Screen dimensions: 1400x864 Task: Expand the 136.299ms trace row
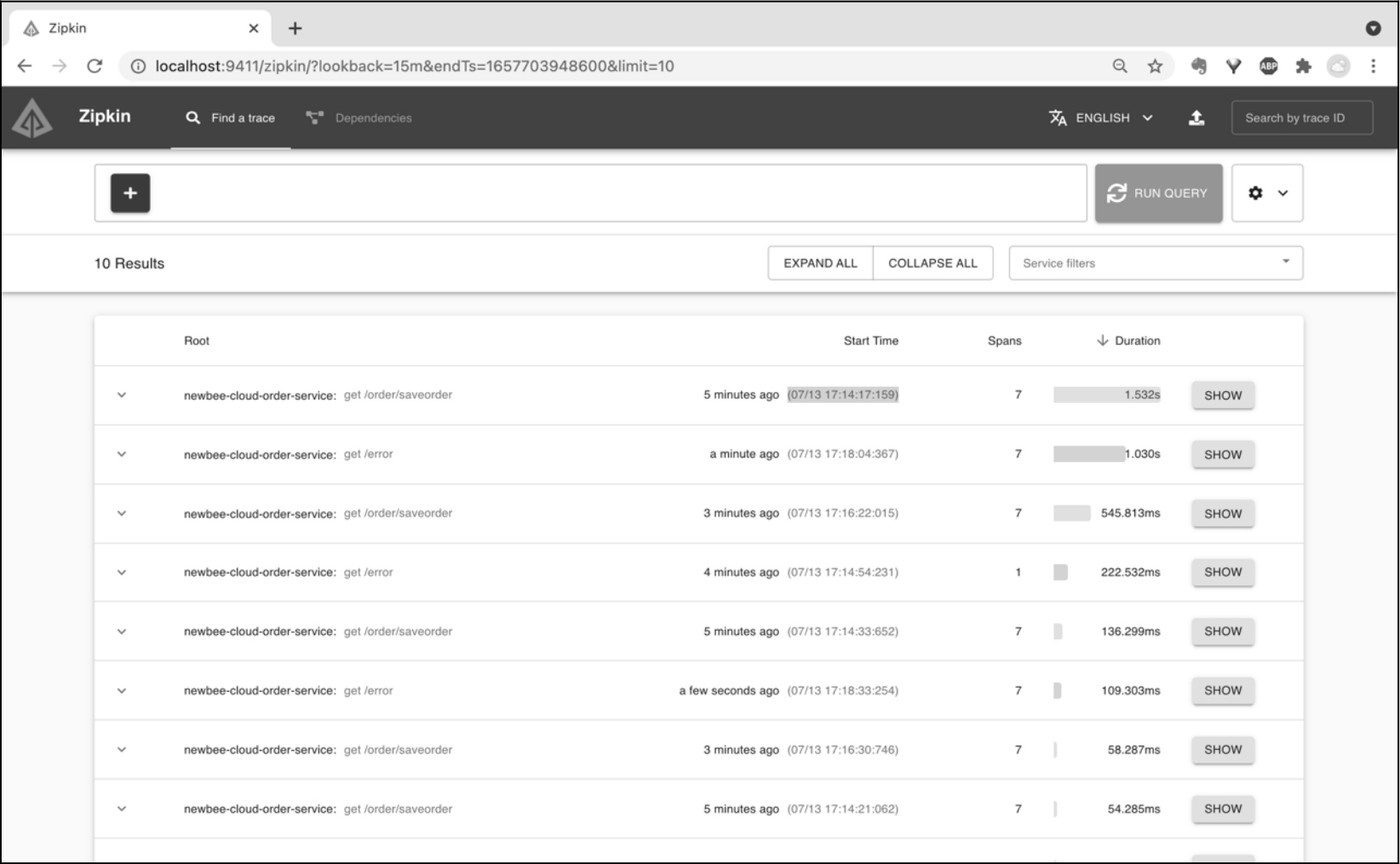(x=122, y=631)
